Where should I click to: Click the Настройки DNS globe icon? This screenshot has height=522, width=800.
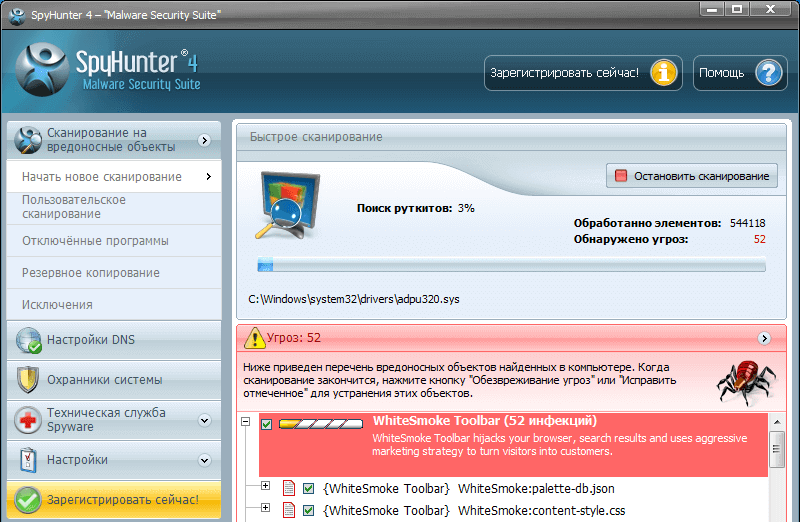tap(28, 340)
